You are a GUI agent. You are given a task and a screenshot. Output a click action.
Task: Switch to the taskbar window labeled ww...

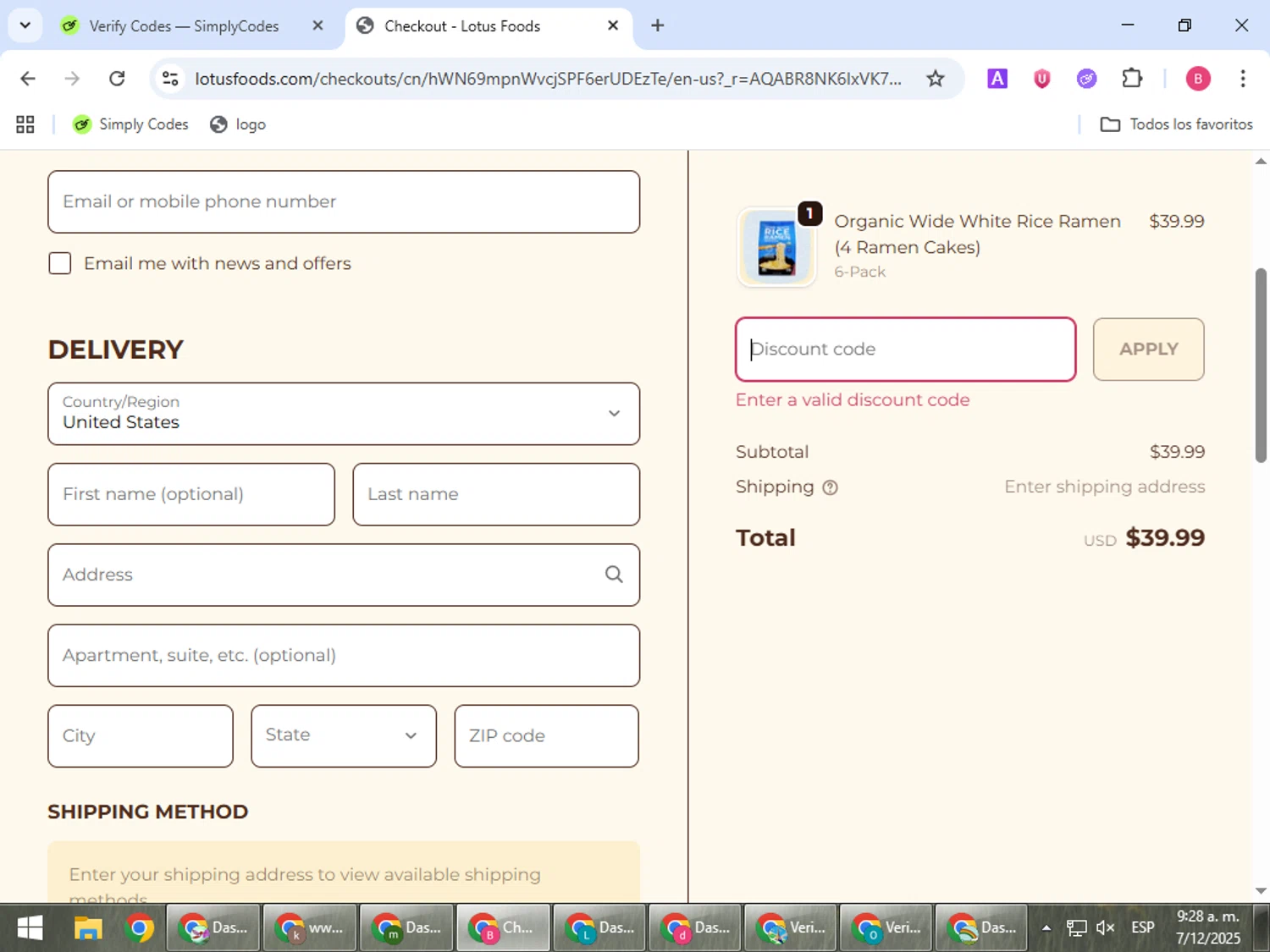[x=310, y=928]
